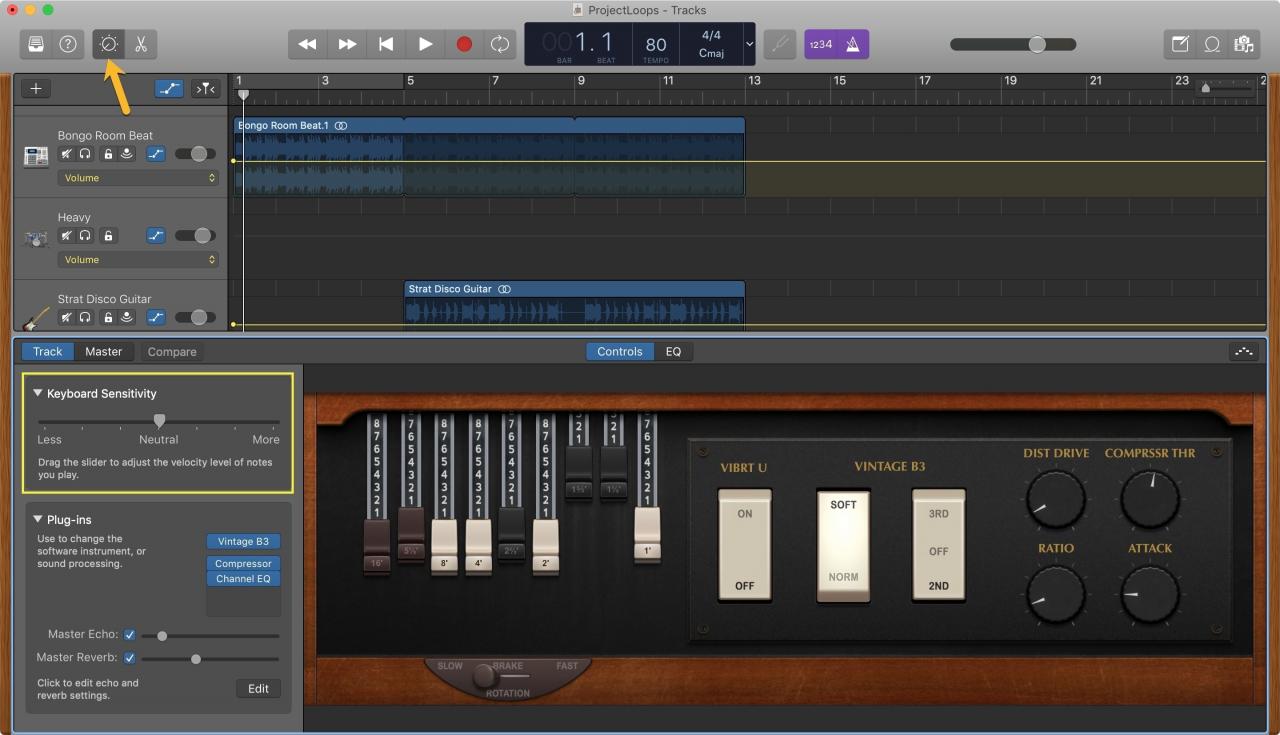Image resolution: width=1280 pixels, height=735 pixels.
Task: Rewind the project
Action: coord(308,44)
